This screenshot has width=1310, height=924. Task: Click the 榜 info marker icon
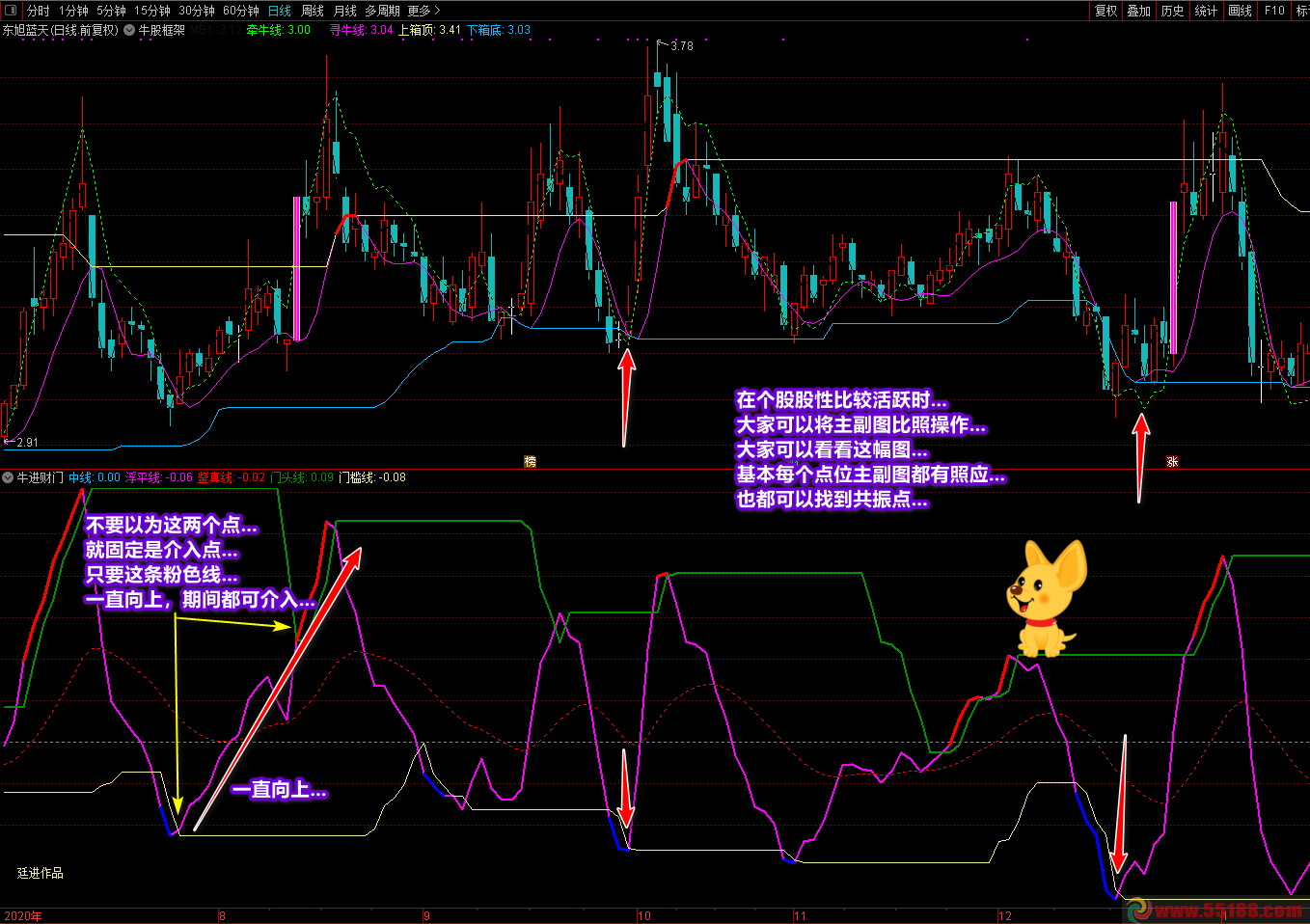pyautogui.click(x=530, y=462)
